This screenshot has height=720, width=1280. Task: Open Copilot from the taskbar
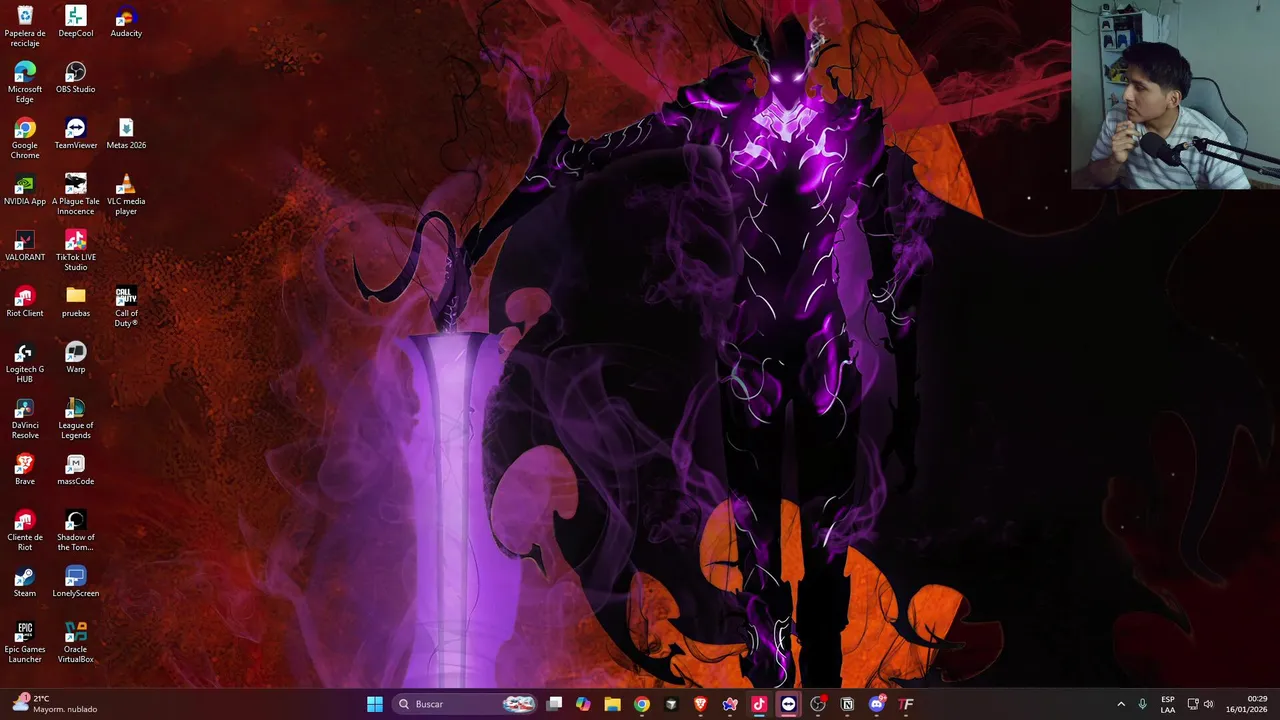click(583, 704)
